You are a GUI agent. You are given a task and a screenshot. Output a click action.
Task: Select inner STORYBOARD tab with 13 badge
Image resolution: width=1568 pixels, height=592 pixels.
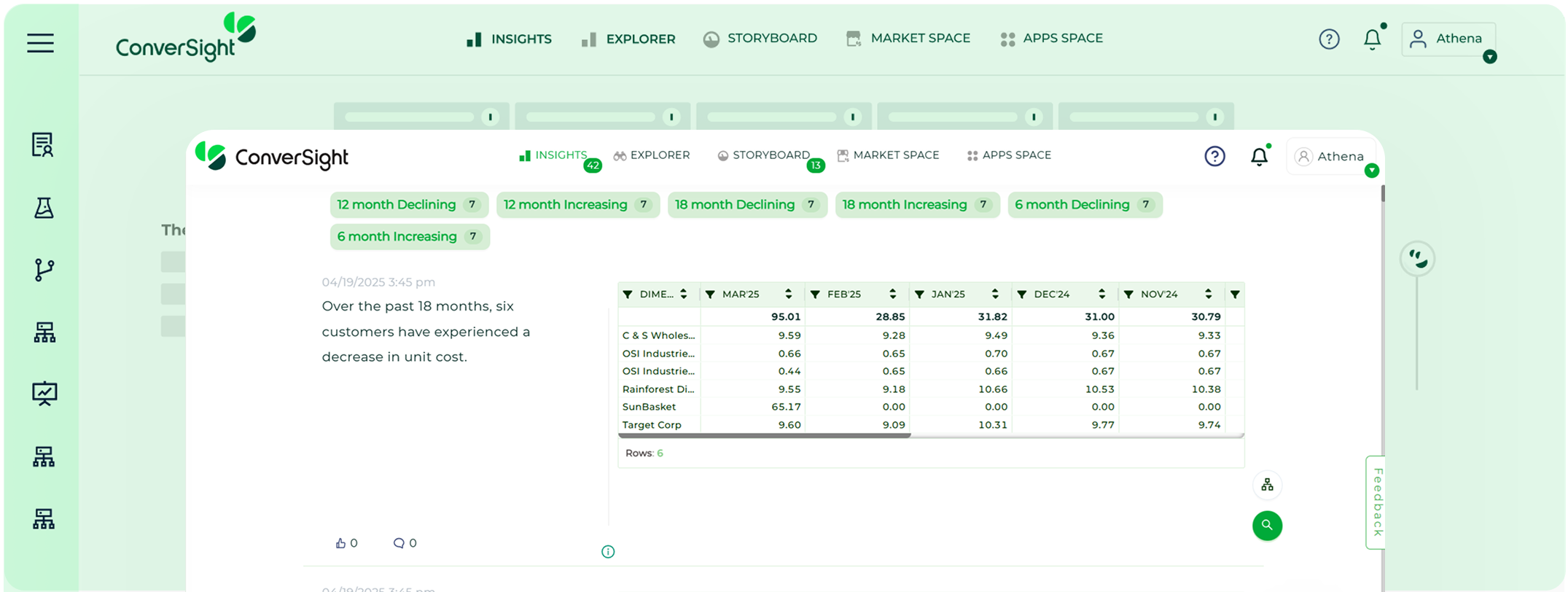coord(764,155)
